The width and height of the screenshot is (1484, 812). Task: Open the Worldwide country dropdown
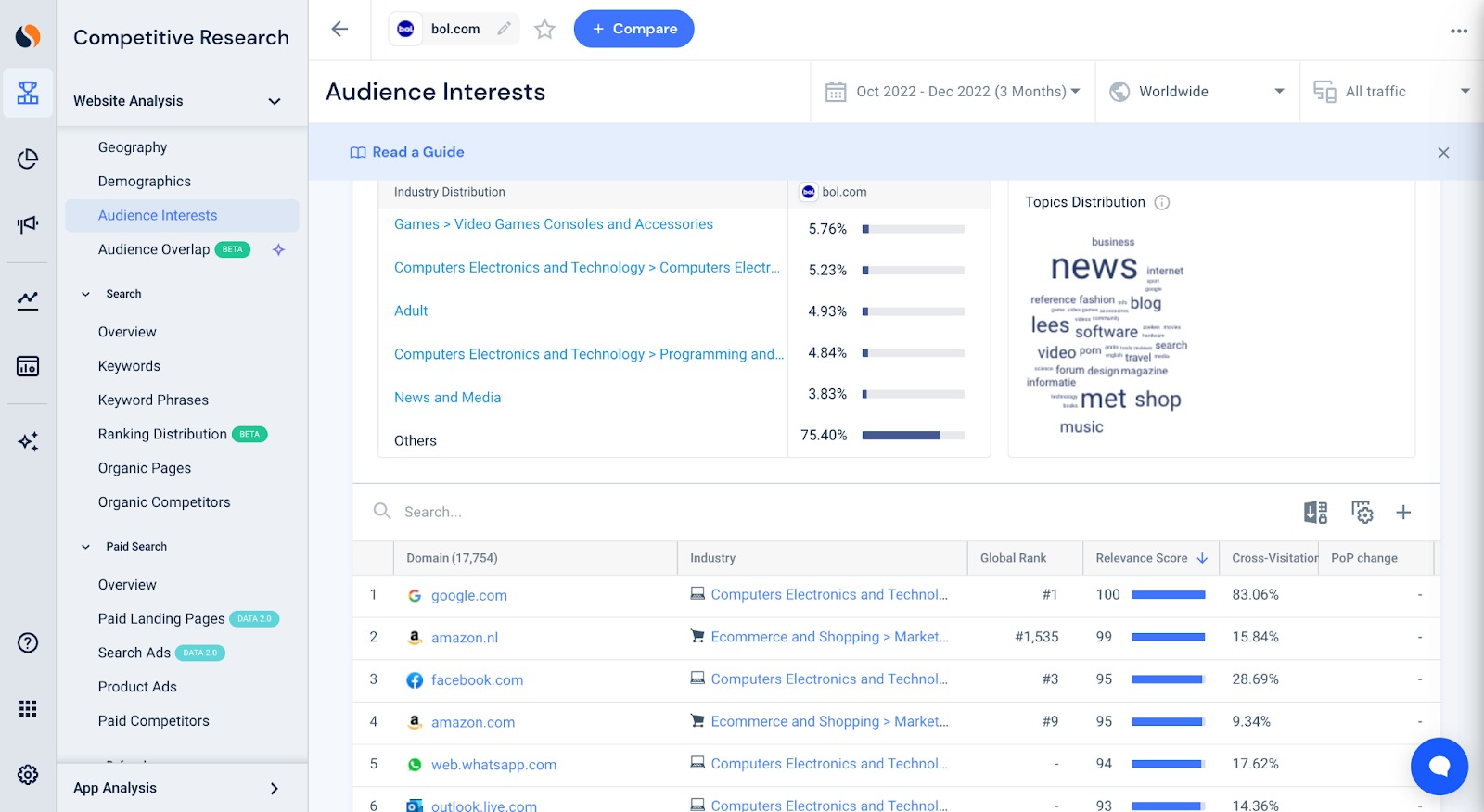point(1197,92)
